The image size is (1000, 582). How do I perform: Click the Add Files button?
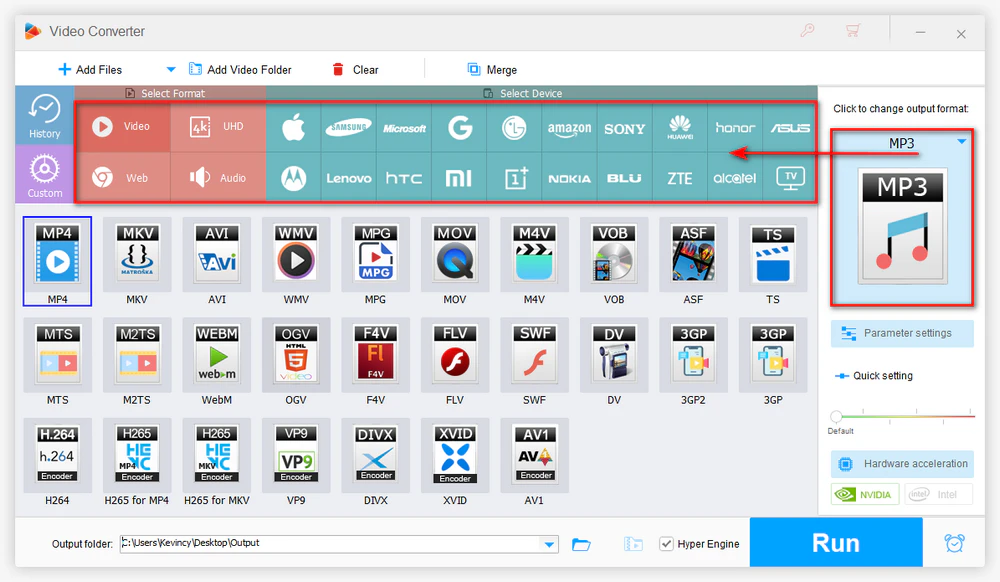90,69
